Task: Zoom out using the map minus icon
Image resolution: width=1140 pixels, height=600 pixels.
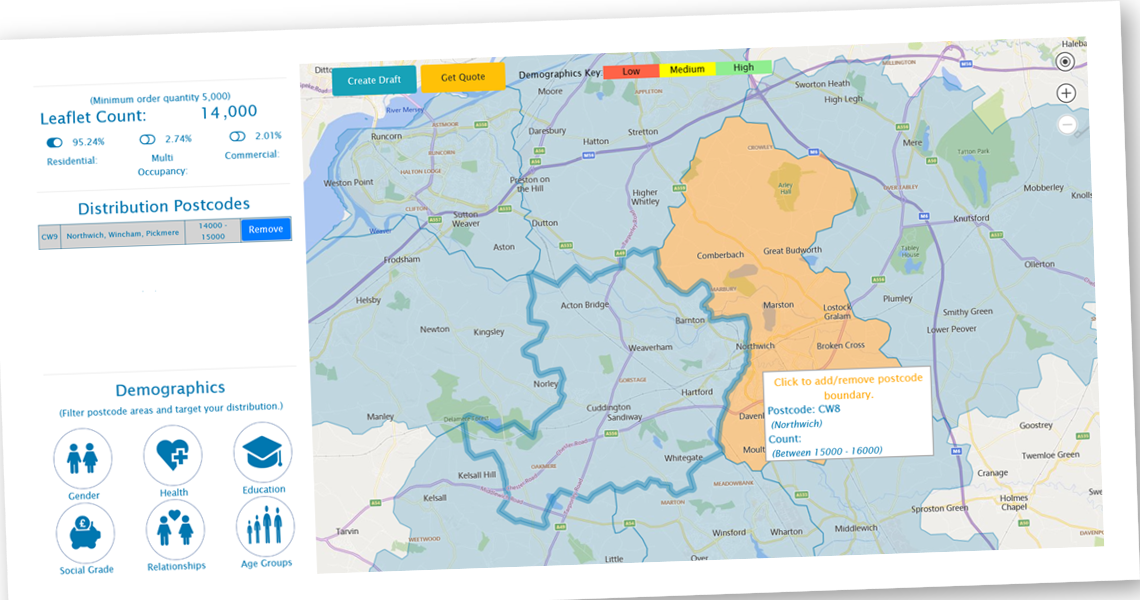Action: [1067, 123]
